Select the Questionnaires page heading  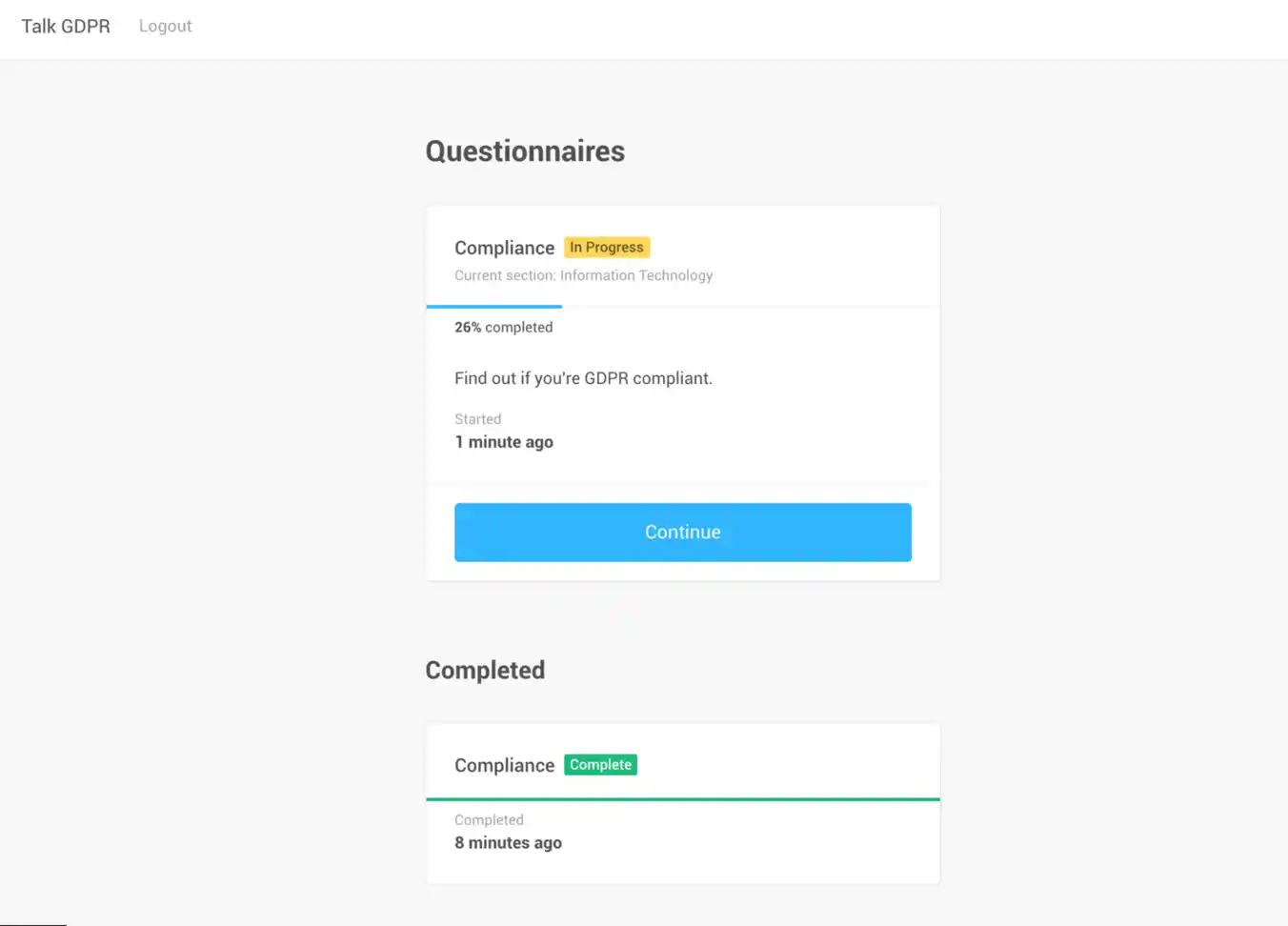point(525,151)
